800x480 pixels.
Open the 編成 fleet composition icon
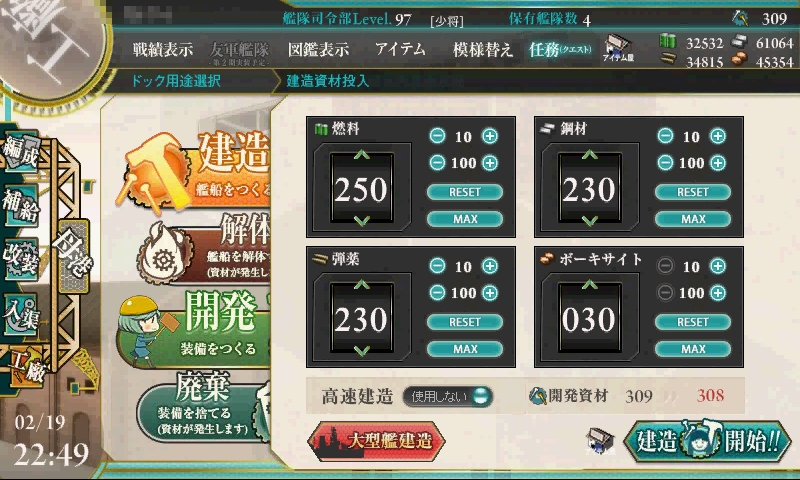pyautogui.click(x=20, y=151)
